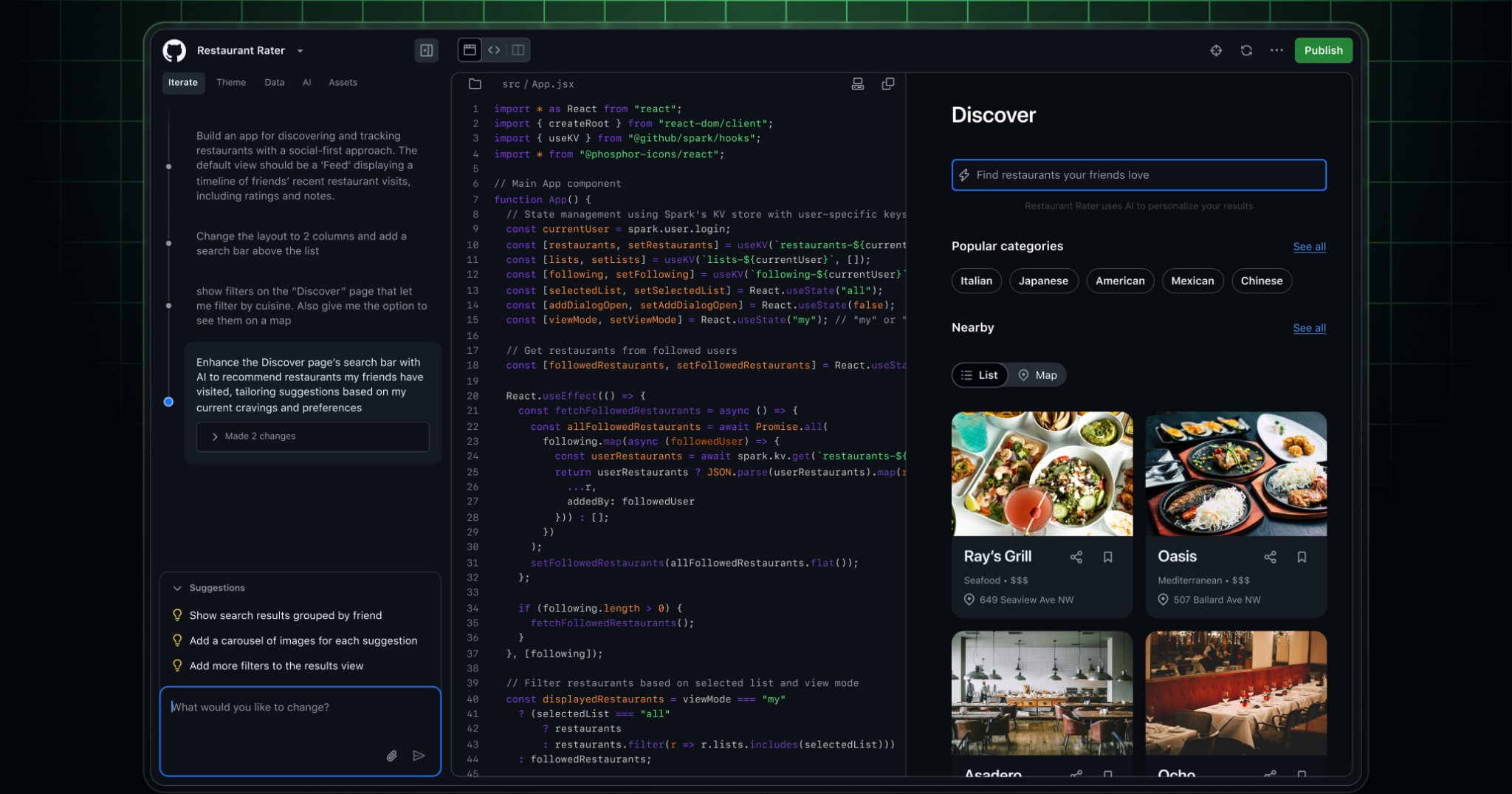The width and height of the screenshot is (1512, 794).
Task: Open the Restaurant Rater project dropdown
Action: [x=300, y=50]
